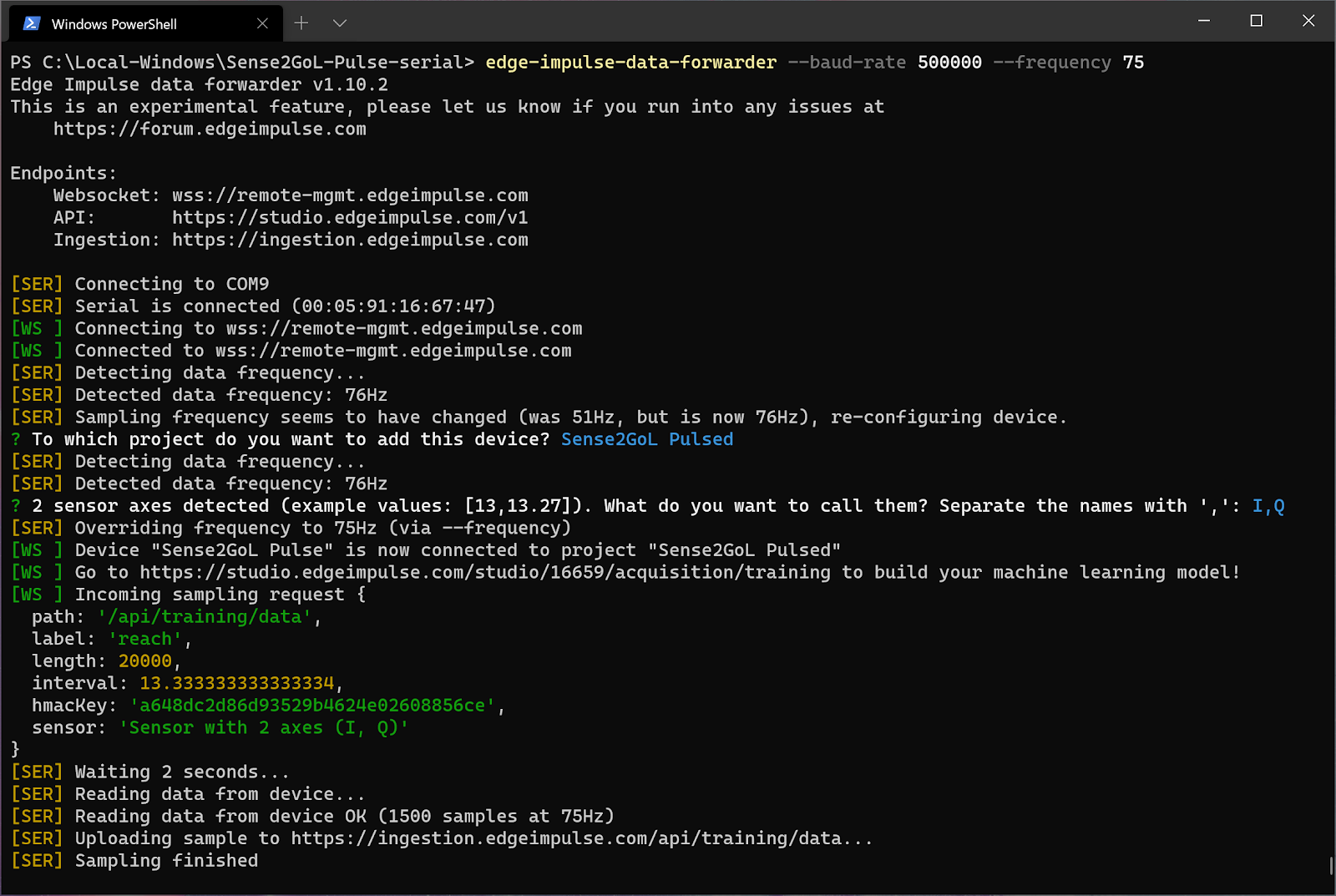Click the hmacKey value string

pyautogui.click(x=312, y=706)
